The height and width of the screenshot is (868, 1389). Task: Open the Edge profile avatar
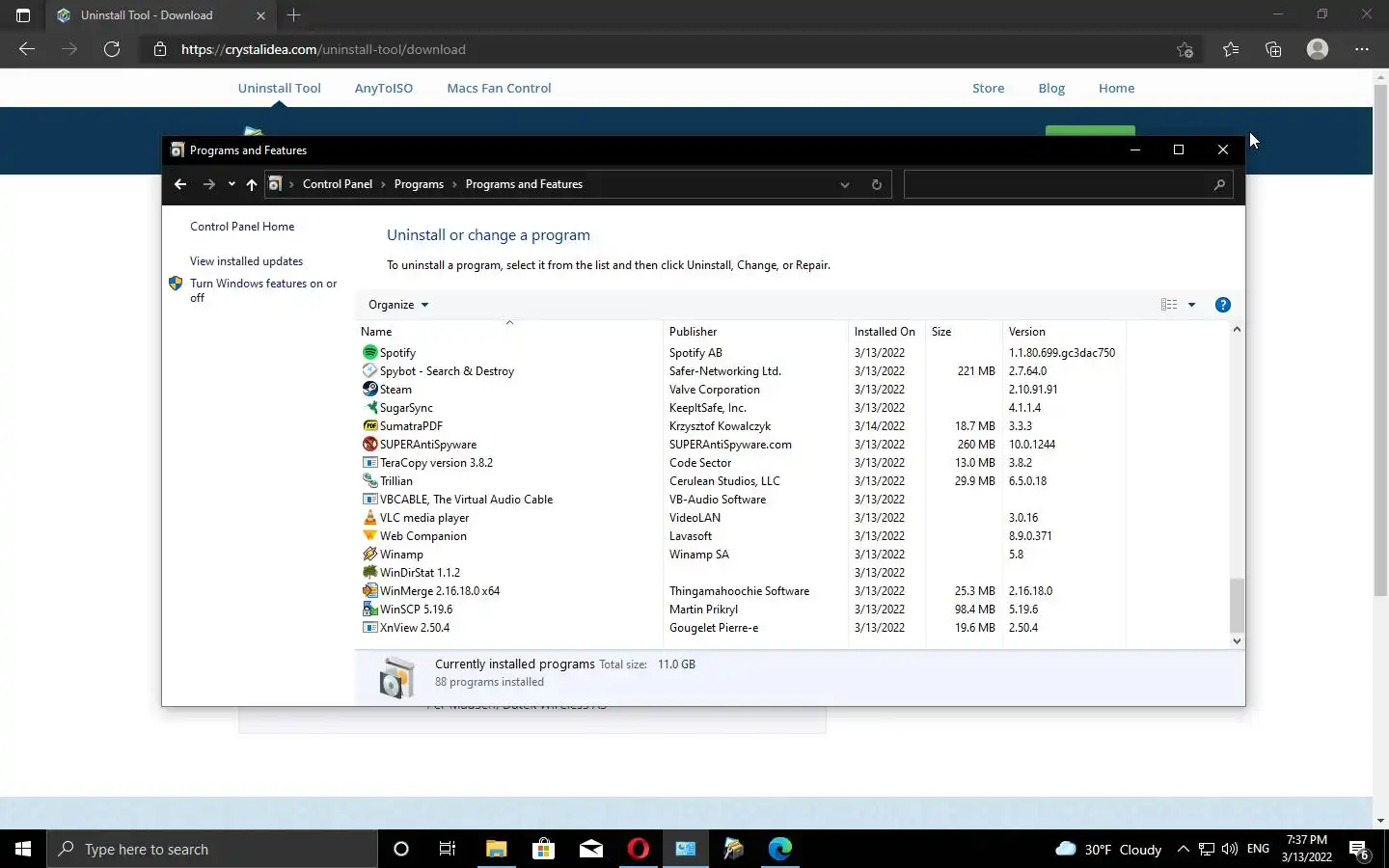point(1317,49)
